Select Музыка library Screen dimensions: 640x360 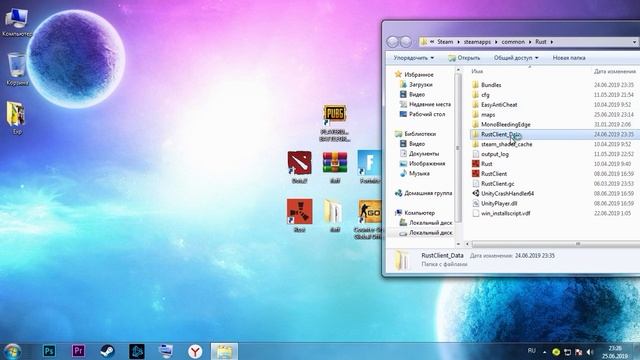[414, 173]
